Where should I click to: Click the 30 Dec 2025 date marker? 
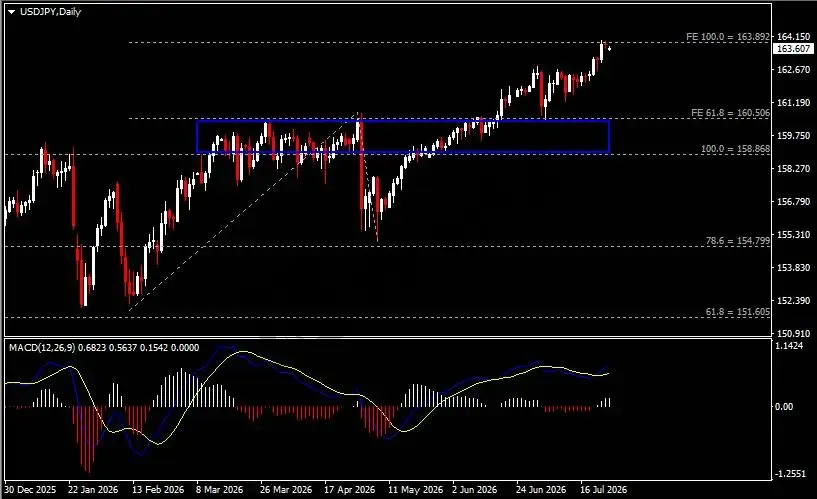click(x=30, y=490)
